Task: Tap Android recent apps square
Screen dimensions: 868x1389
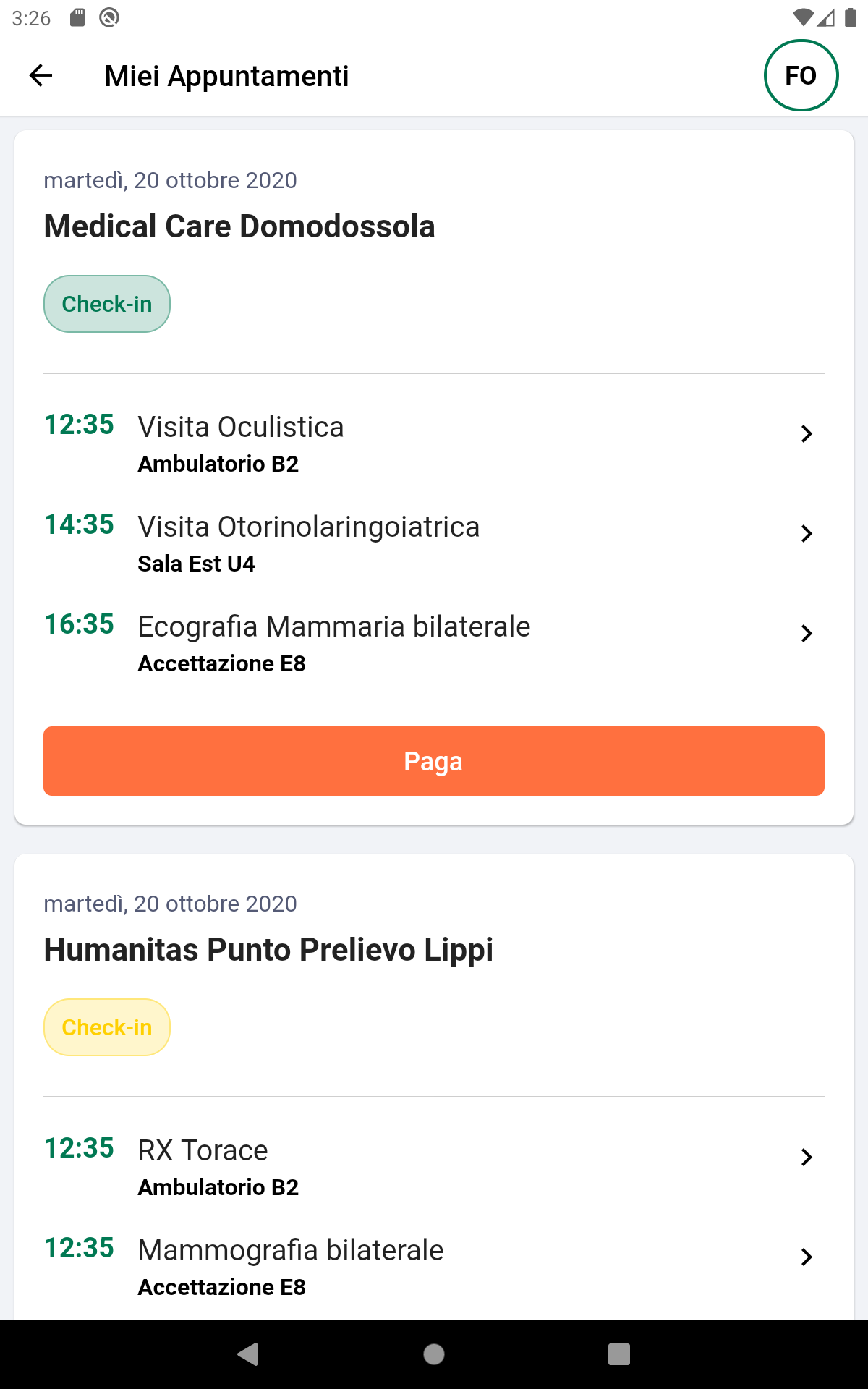Action: coord(619,1354)
